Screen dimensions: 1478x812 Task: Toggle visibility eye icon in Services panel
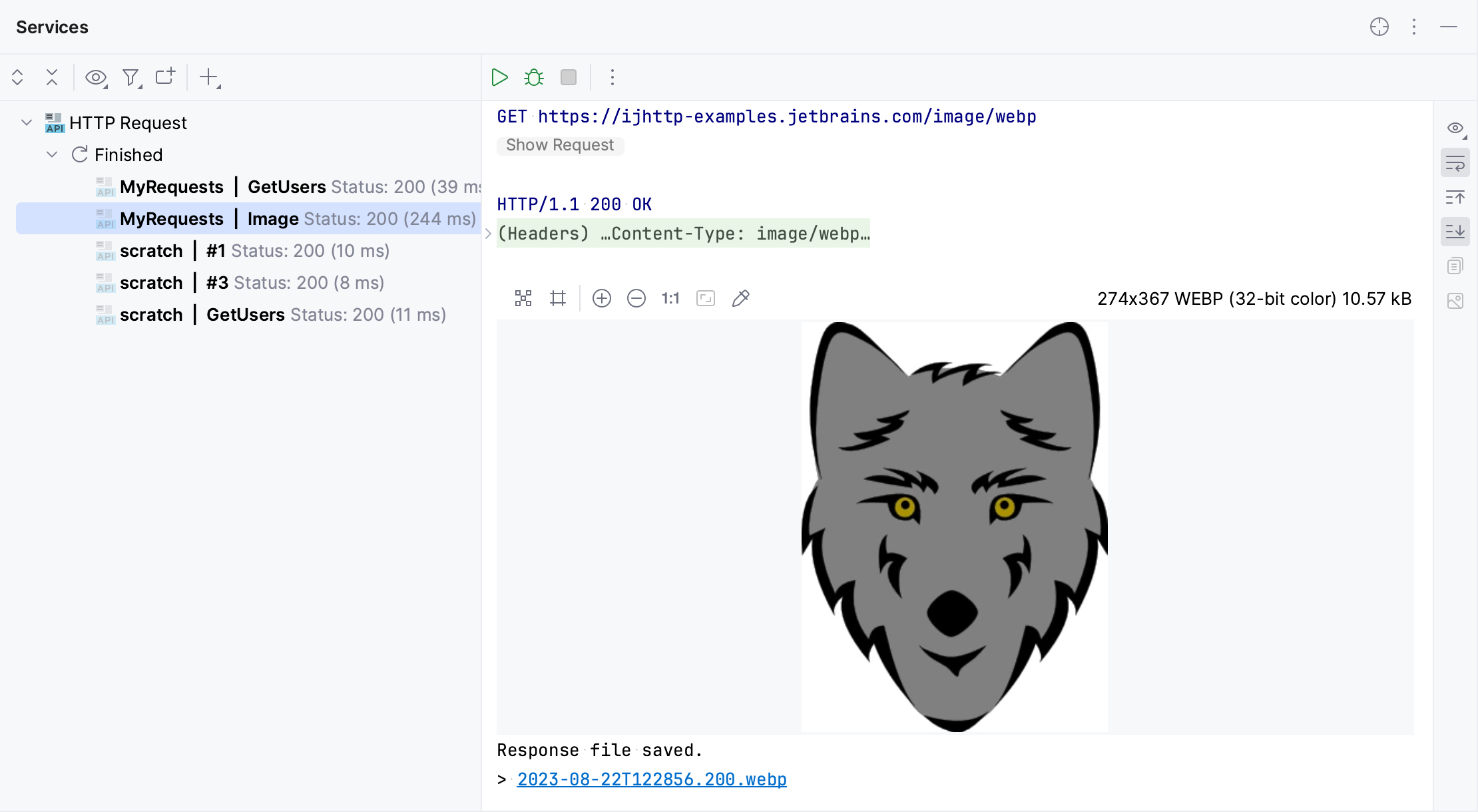[97, 77]
